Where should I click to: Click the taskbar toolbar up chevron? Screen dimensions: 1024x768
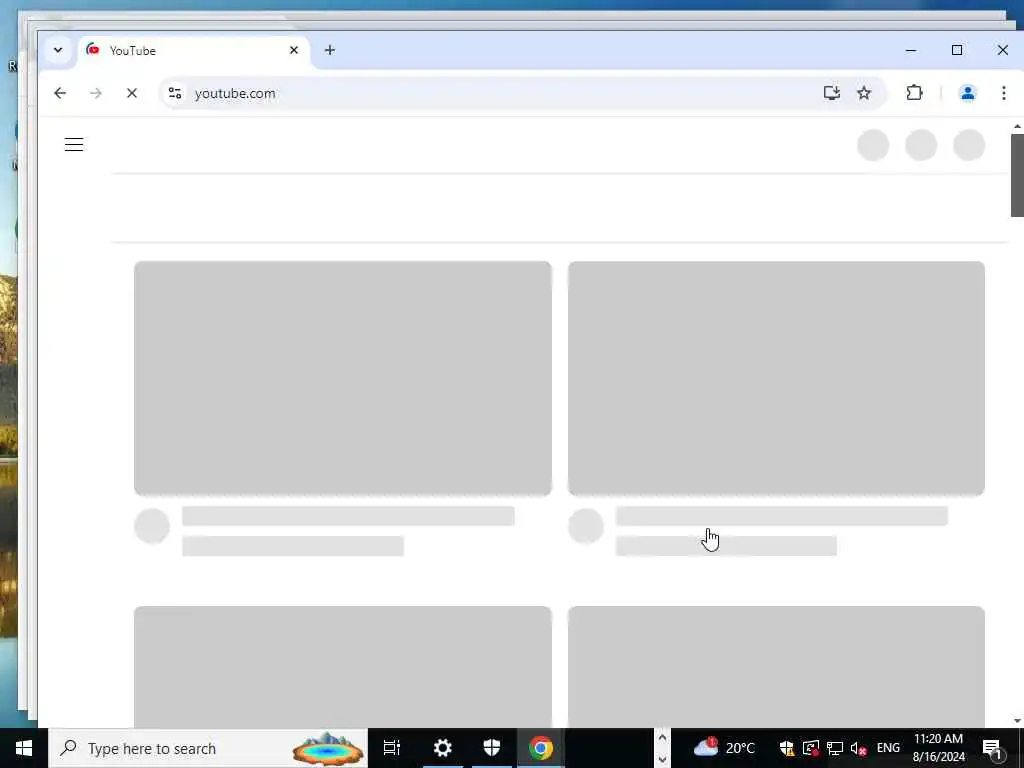tap(662, 738)
